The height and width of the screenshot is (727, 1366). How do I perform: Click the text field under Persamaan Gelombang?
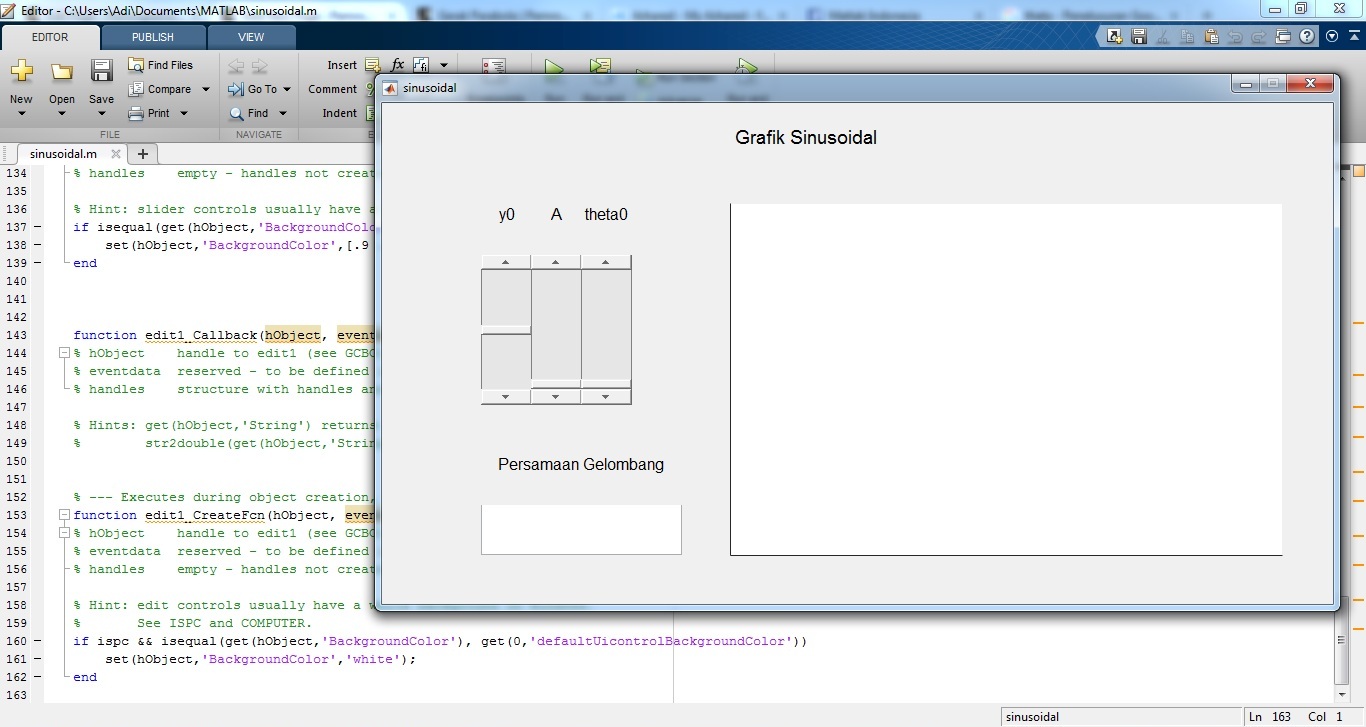pyautogui.click(x=581, y=529)
